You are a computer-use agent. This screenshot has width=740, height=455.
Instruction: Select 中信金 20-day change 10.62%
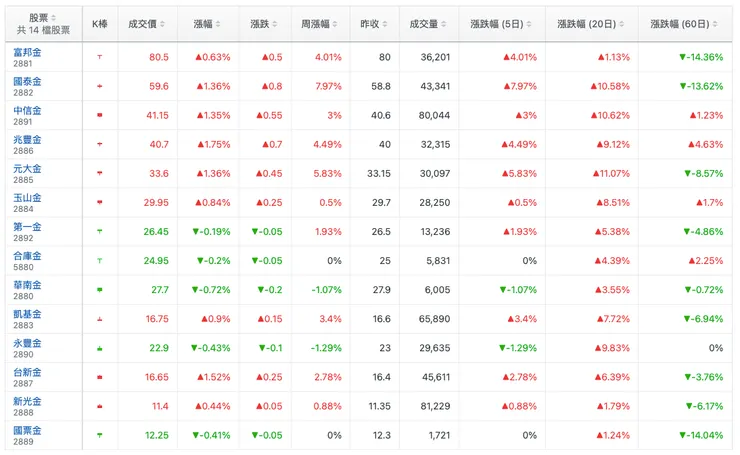[x=610, y=115]
